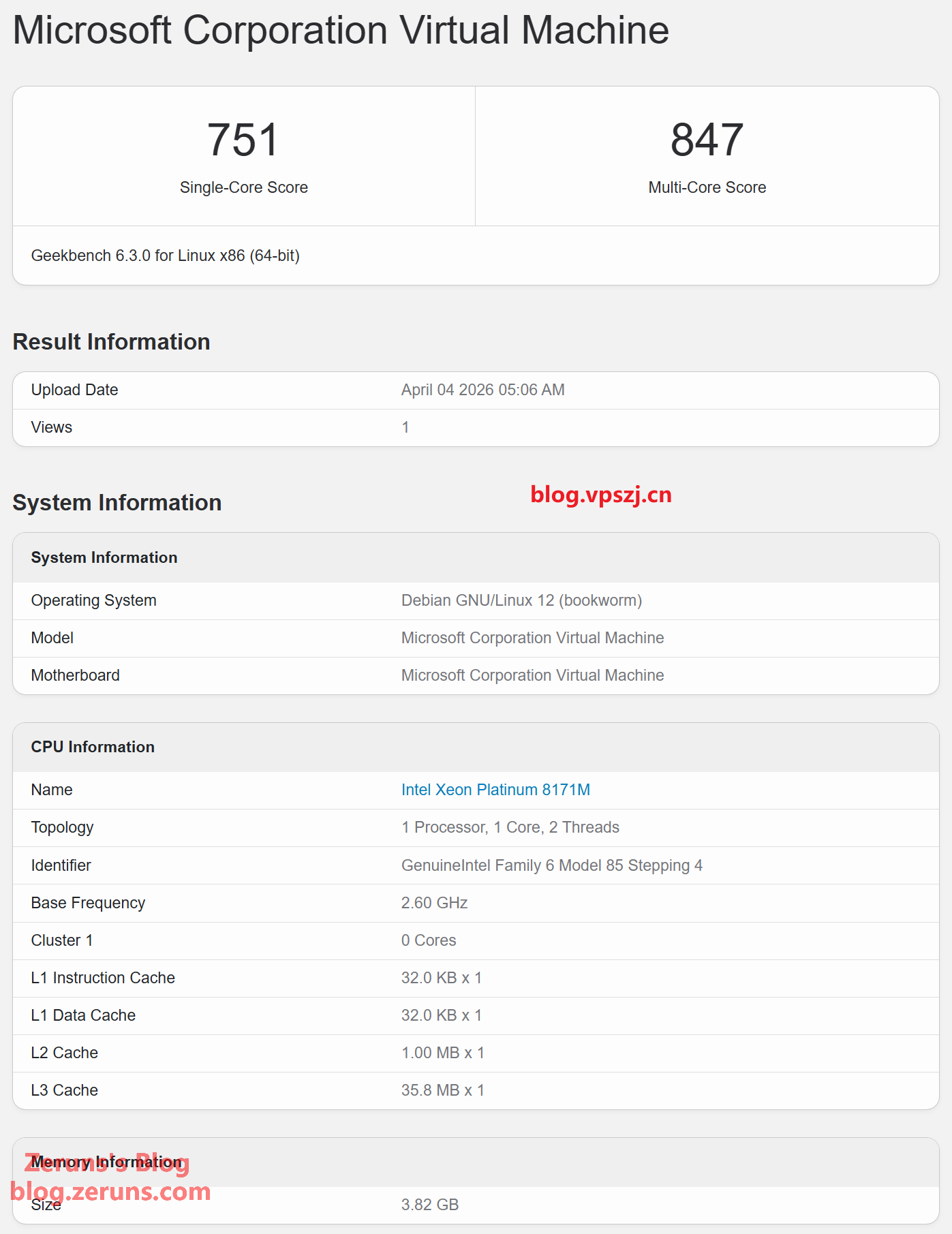Click the CPU Information section header
Image resolution: width=952 pixels, height=1234 pixels.
(93, 747)
